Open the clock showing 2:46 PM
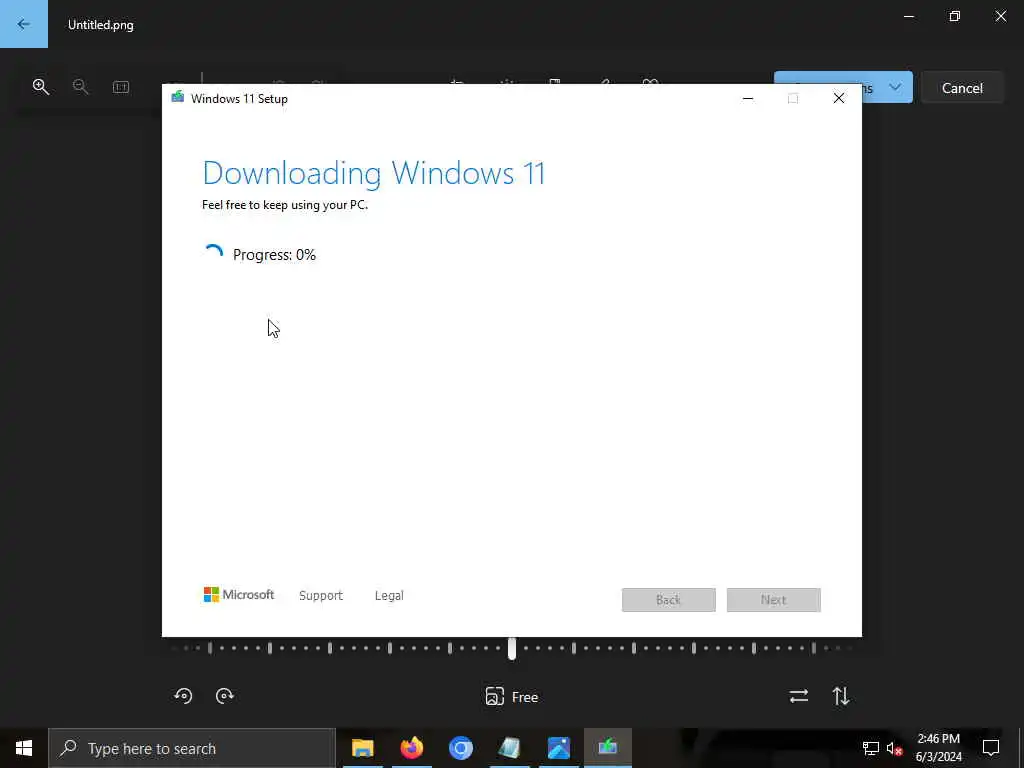Viewport: 1024px width, 768px height. [938, 748]
